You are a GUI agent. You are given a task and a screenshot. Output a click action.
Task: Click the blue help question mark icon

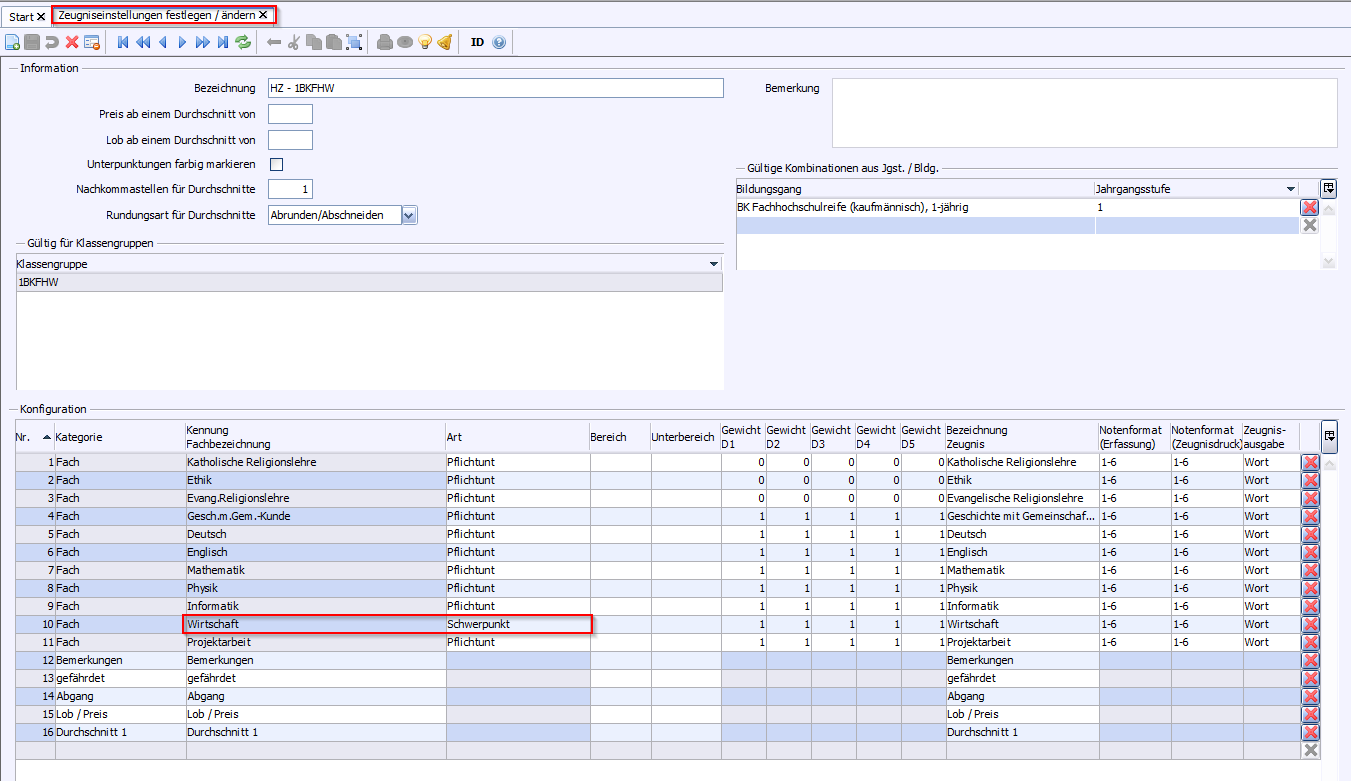click(499, 42)
